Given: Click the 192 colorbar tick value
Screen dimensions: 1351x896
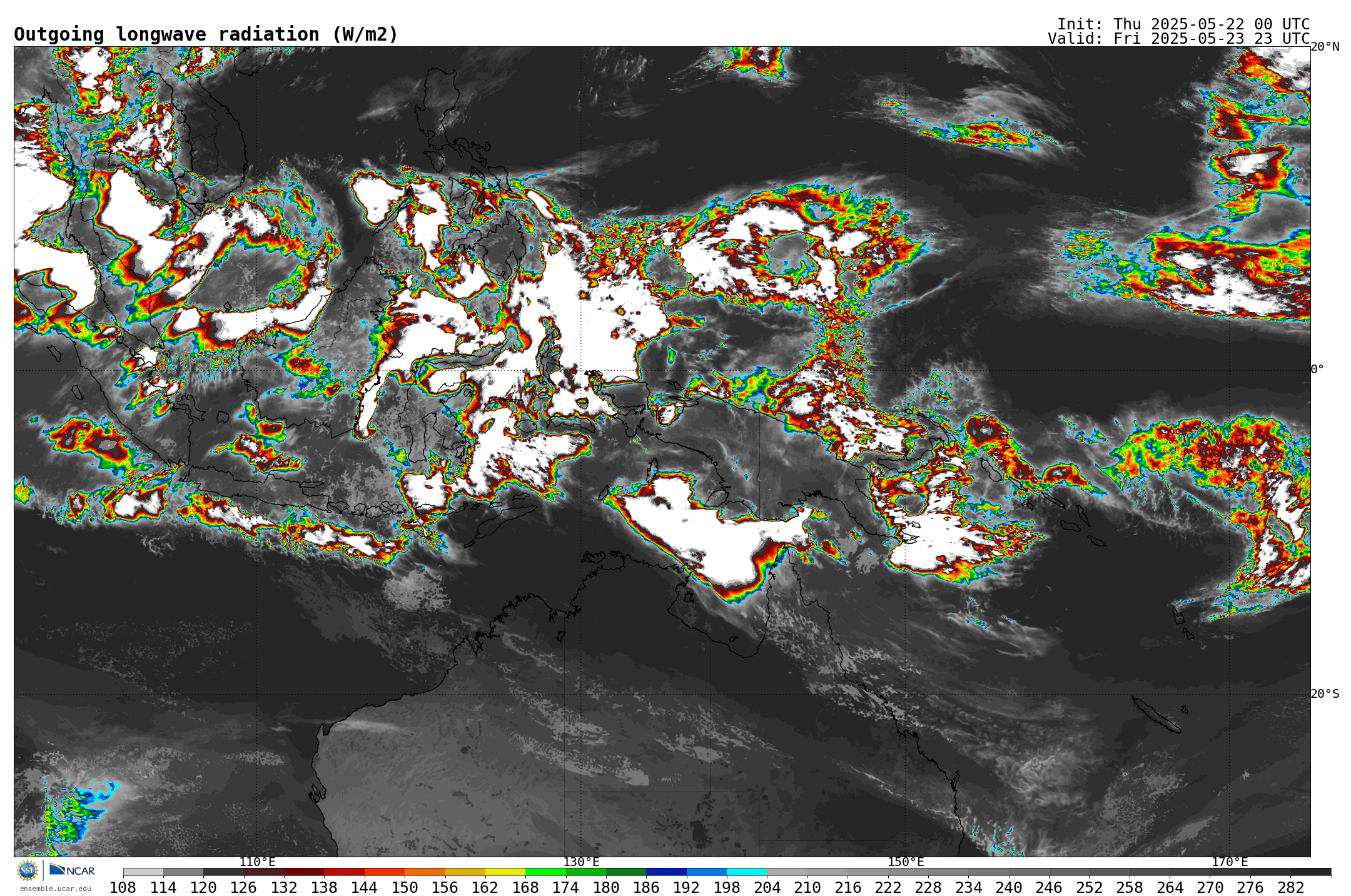Looking at the screenshot, I should coord(687,888).
